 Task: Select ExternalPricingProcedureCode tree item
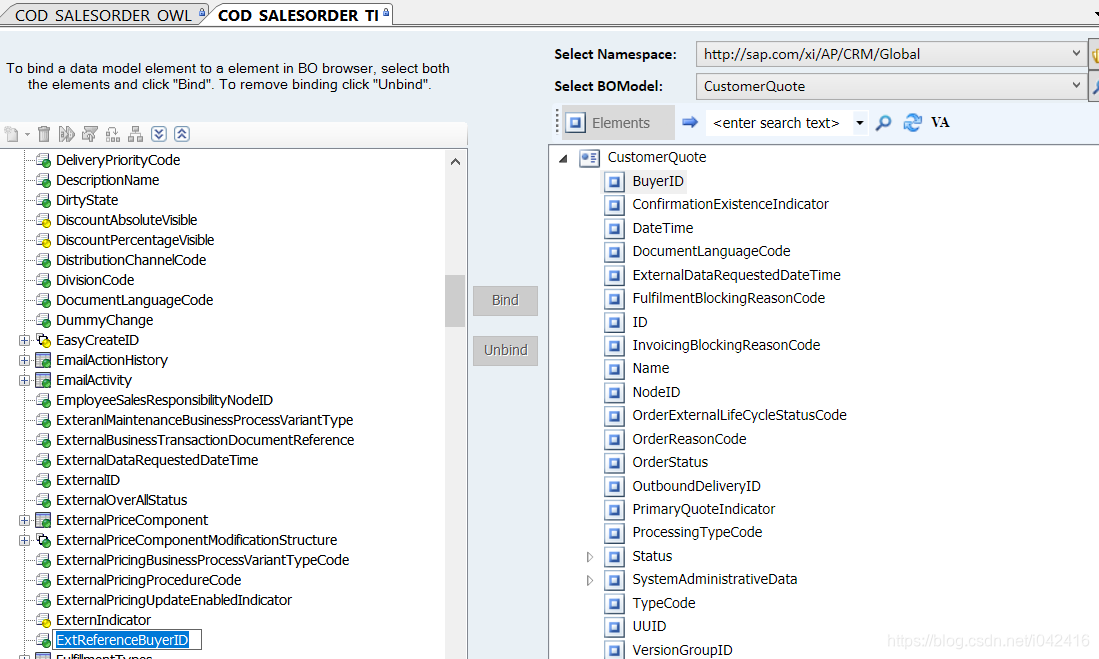(x=149, y=580)
